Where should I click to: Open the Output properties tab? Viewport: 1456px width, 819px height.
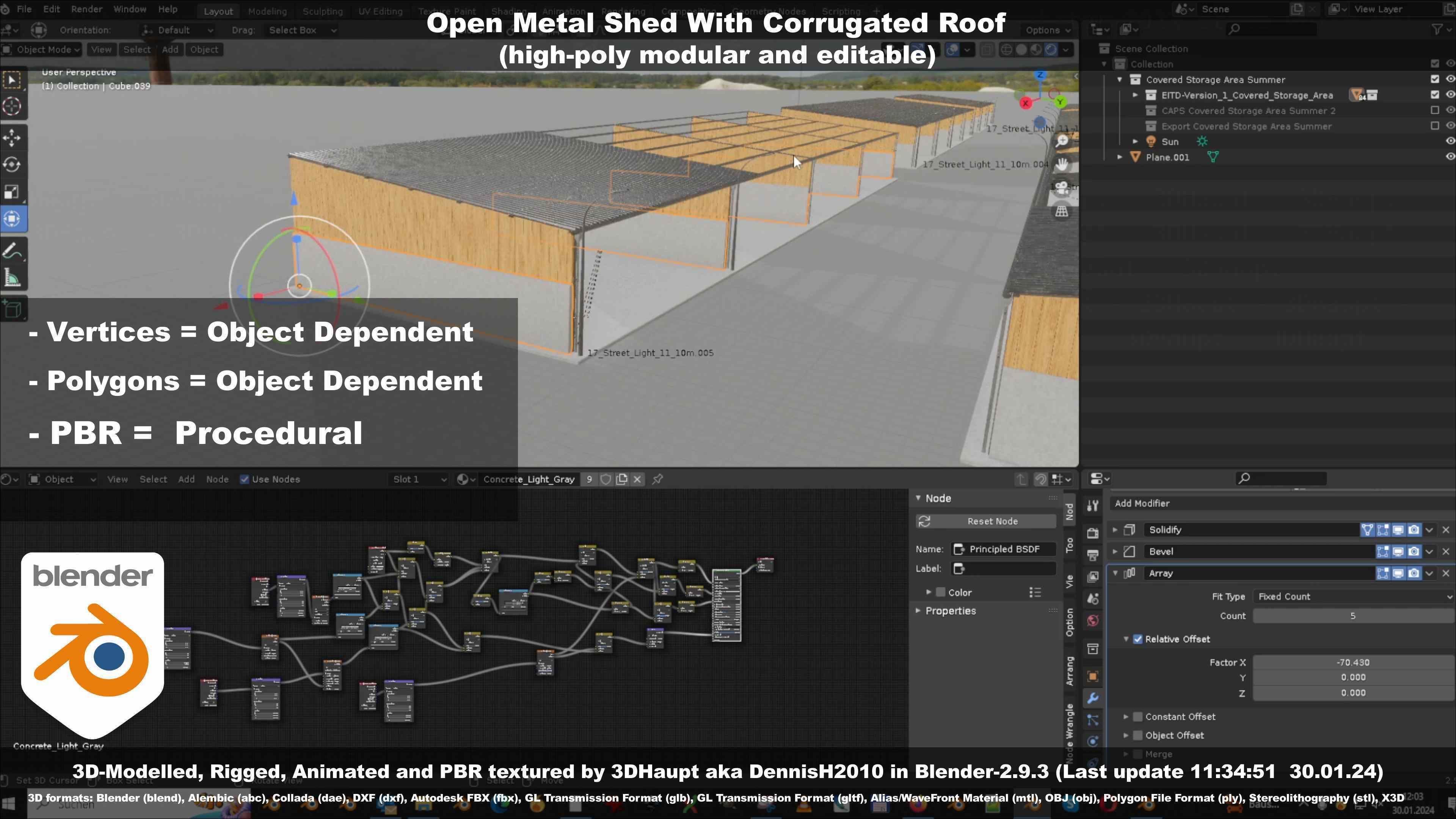click(x=1092, y=554)
